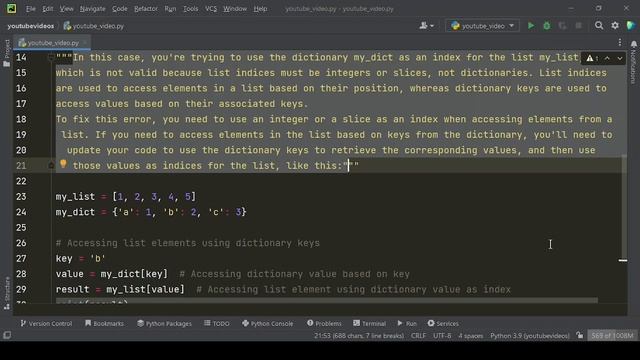
Task: Click the key = 'b' code line
Action: 80,258
